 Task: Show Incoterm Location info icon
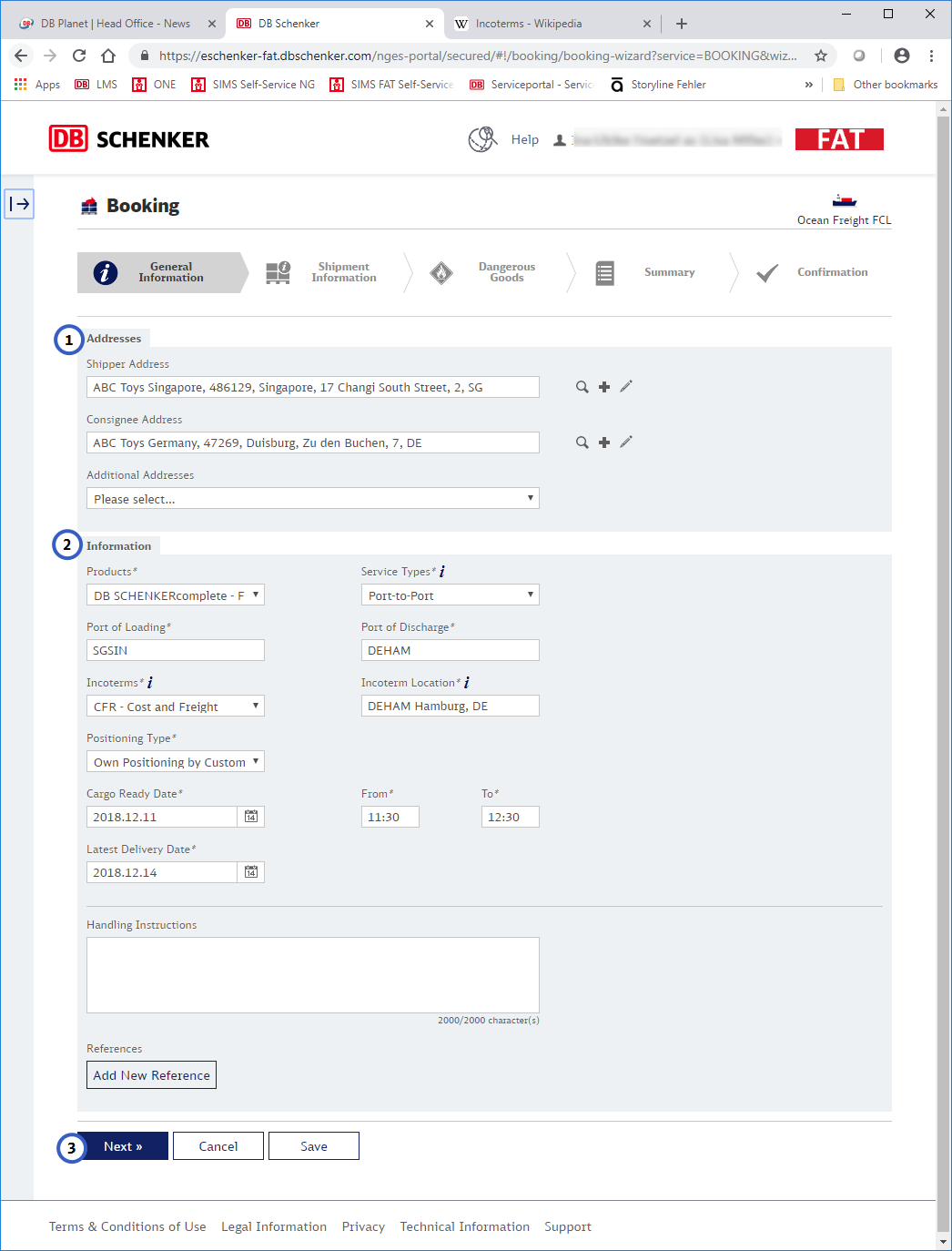click(x=467, y=683)
